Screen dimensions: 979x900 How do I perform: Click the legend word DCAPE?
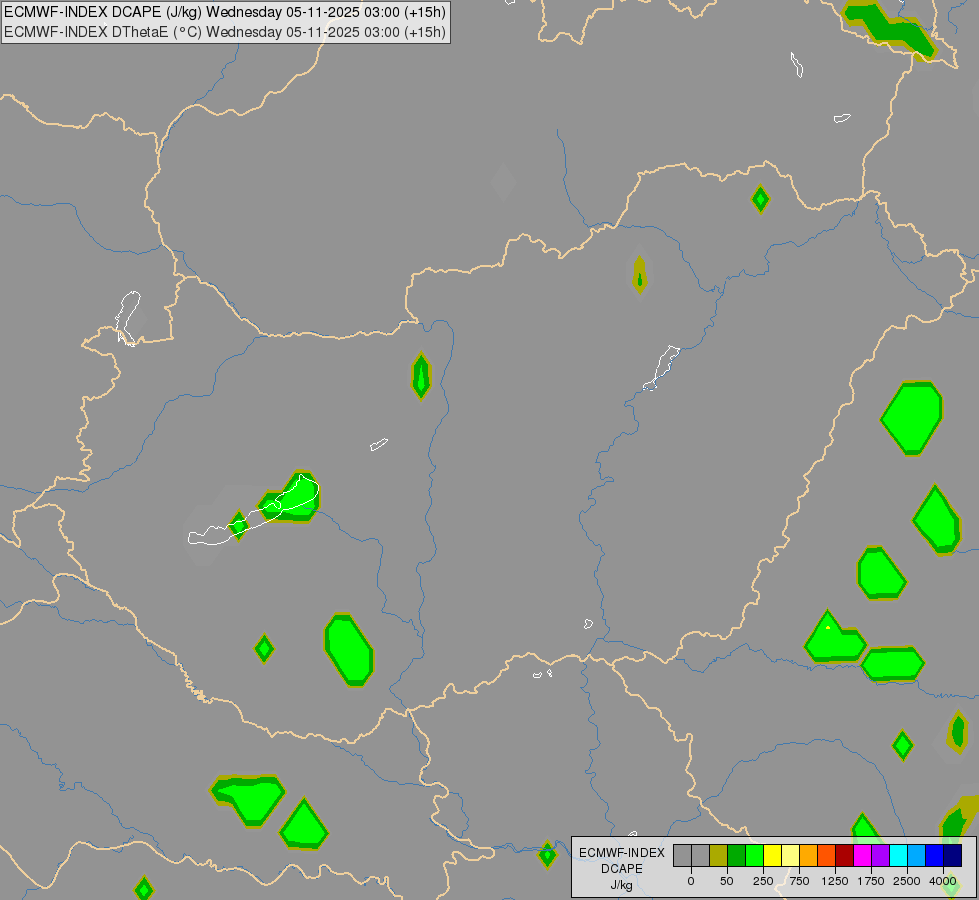click(x=622, y=869)
